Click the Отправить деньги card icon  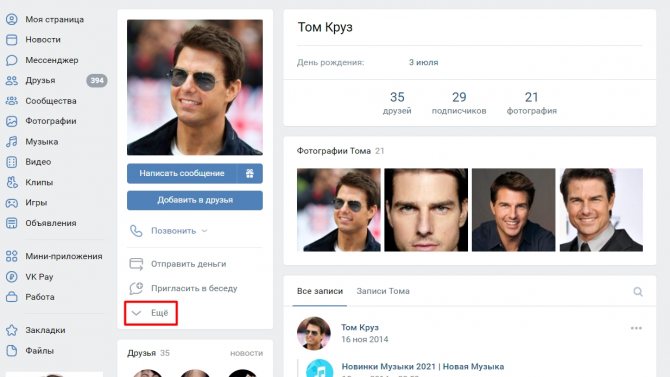(x=136, y=264)
